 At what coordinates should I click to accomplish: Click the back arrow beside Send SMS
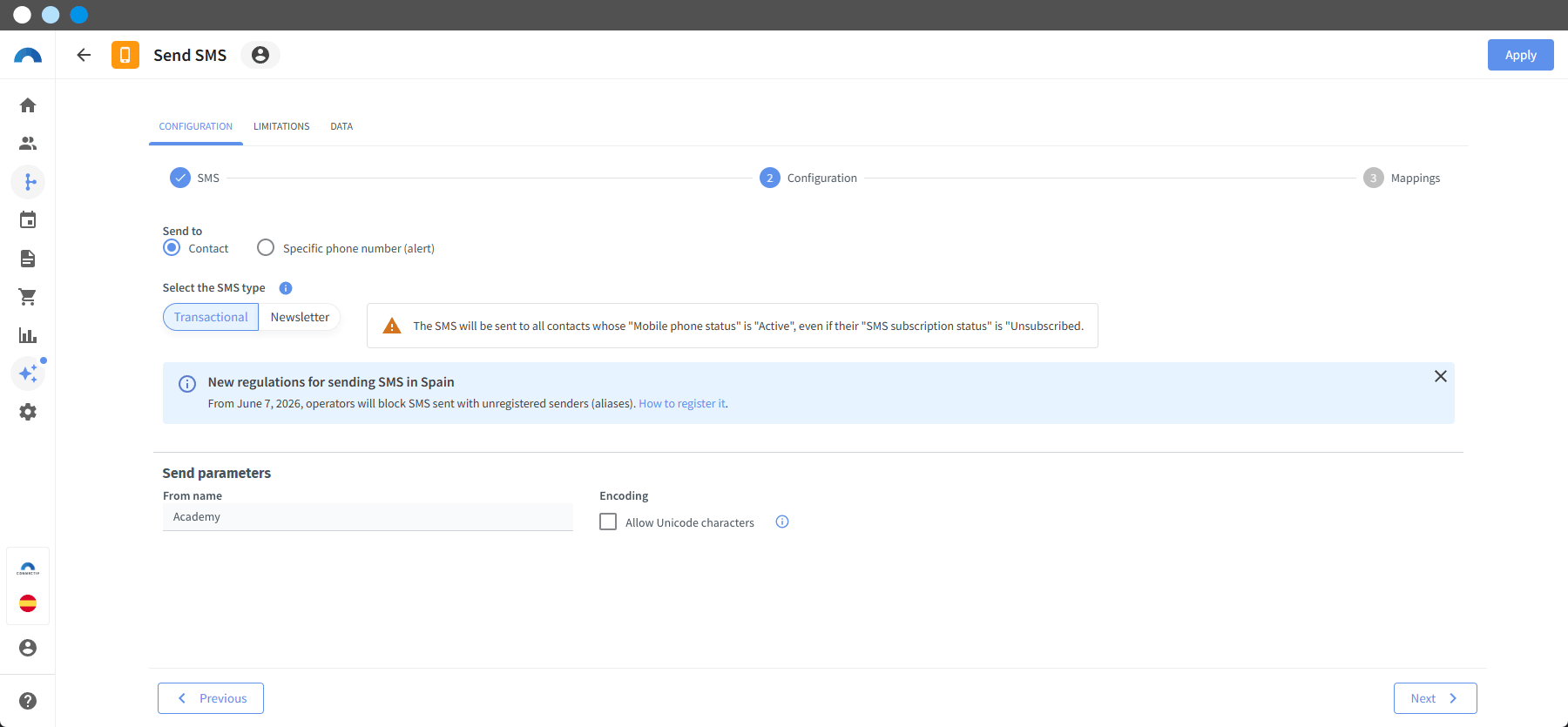(84, 55)
